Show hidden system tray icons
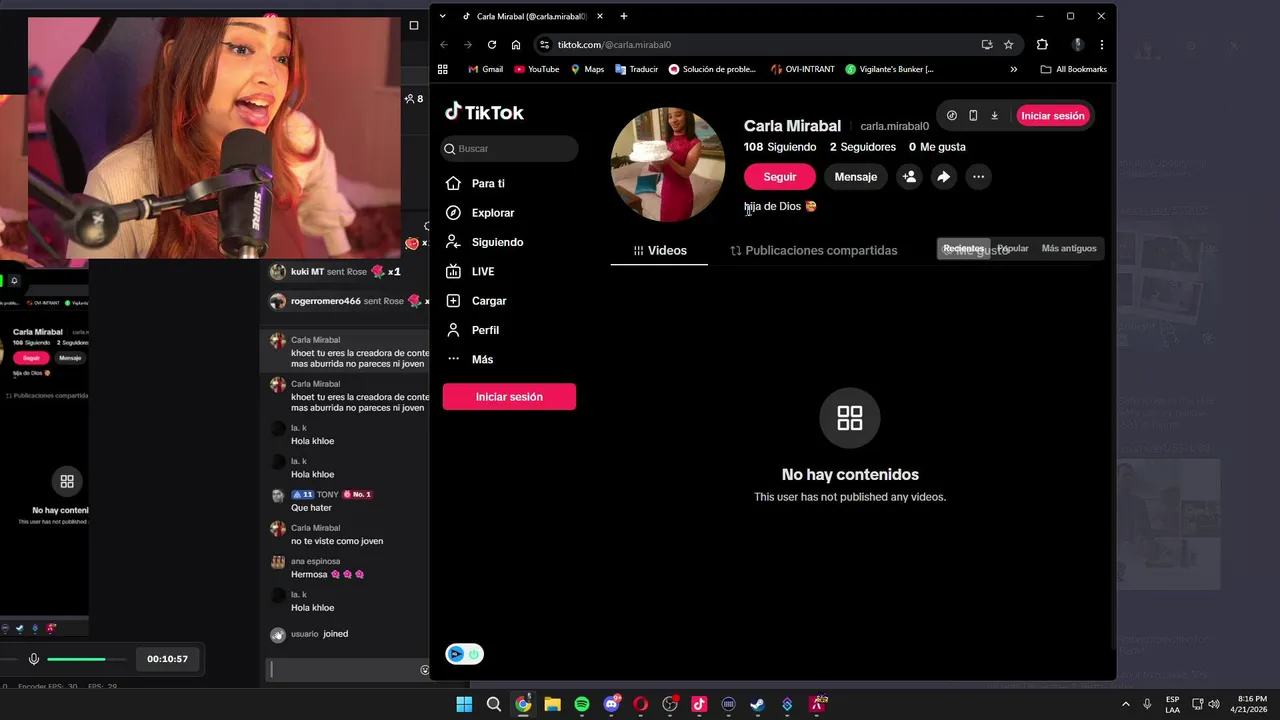The image size is (1280, 720). coord(1125,704)
